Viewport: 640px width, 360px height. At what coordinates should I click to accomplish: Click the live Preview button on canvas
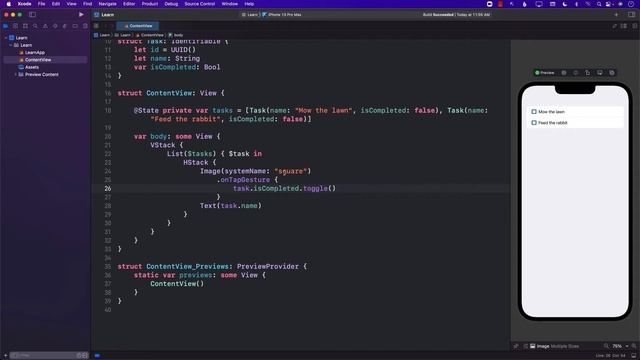click(544, 73)
